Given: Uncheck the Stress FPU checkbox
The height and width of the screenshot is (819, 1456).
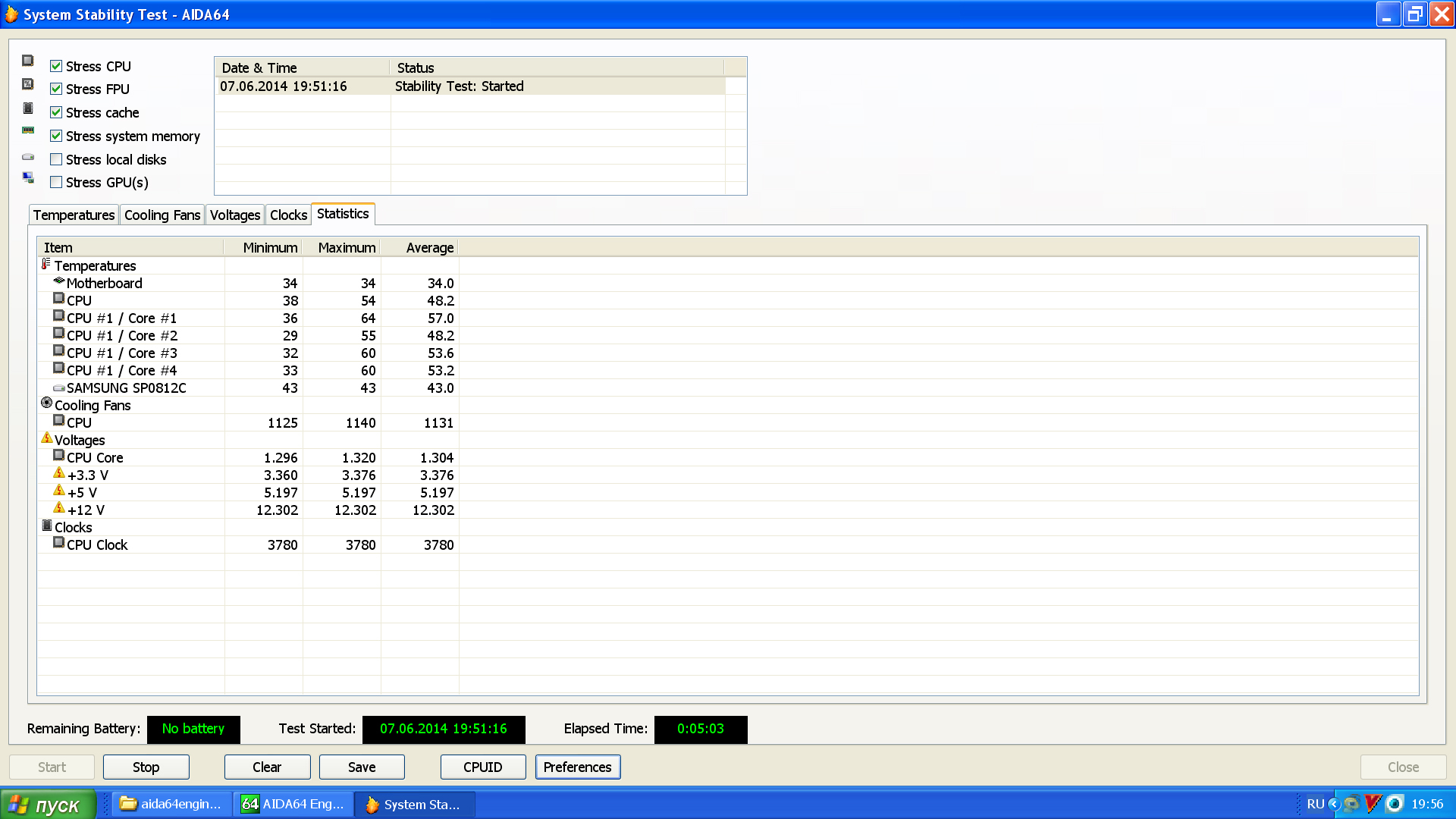Looking at the screenshot, I should click(56, 89).
